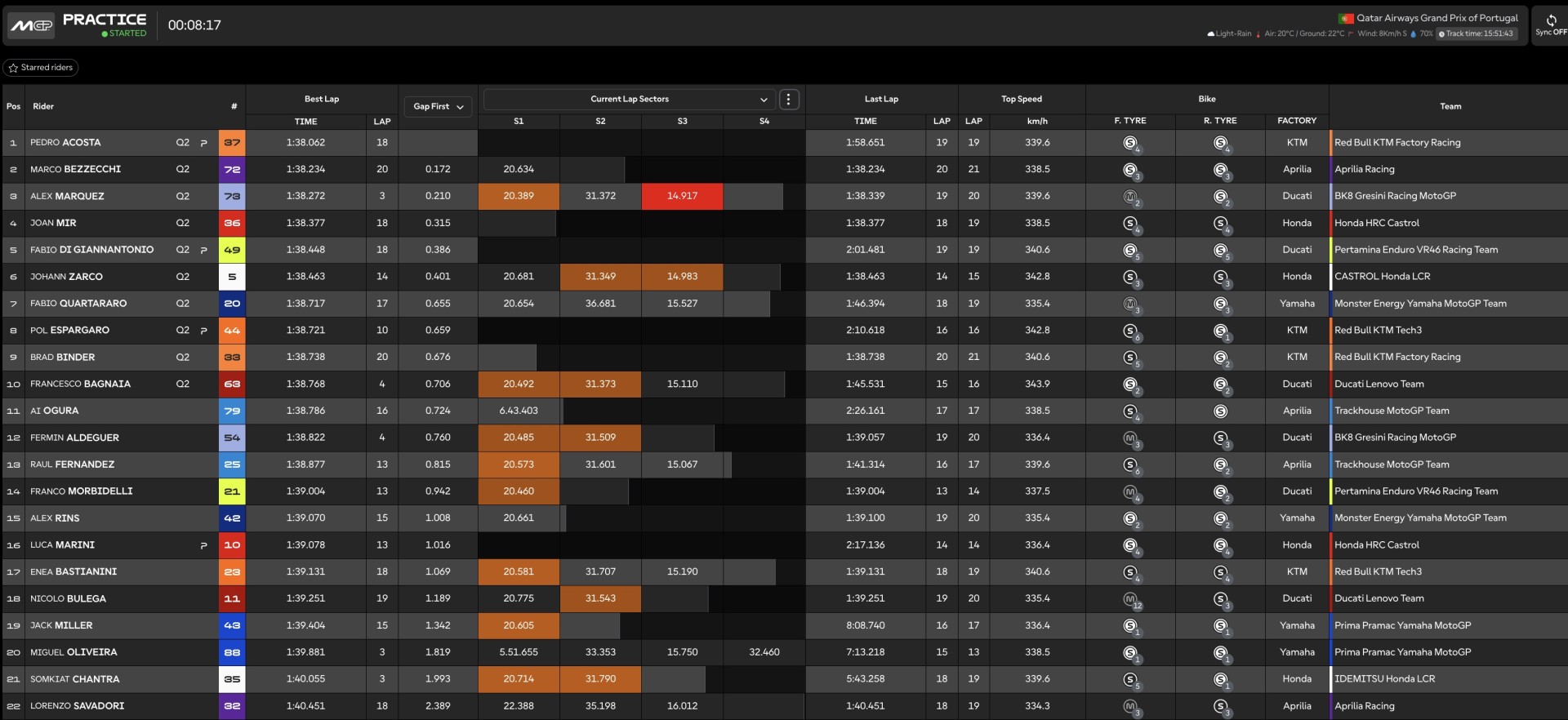Click the Q2 badge for Fabio Quartararo
Screen dimensions: 1568x720
point(182,304)
